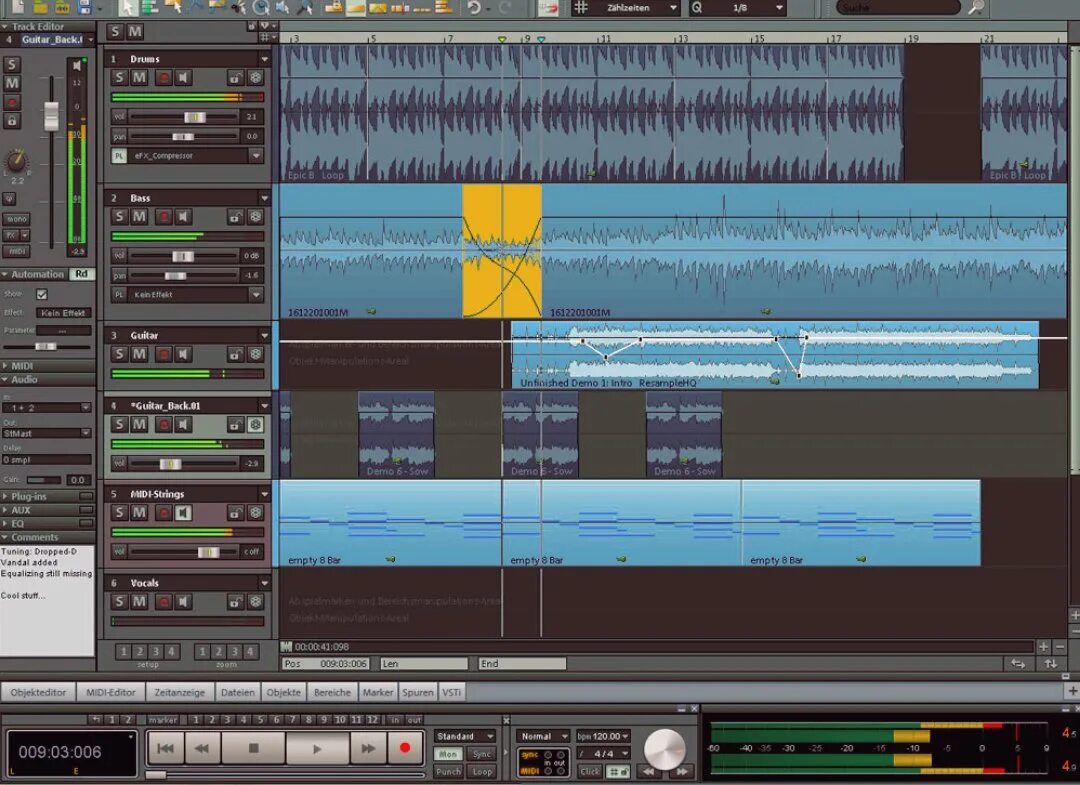The image size is (1080, 785).
Task: Open the Kein Effekt dropdown on Bass
Action: point(256,295)
